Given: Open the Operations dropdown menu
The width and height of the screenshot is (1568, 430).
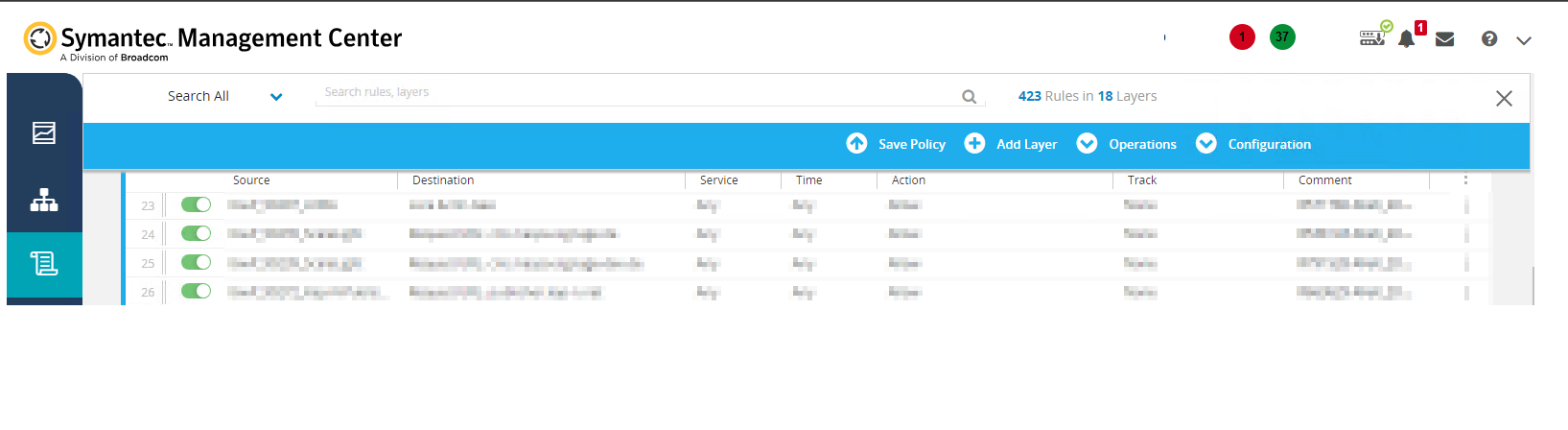Looking at the screenshot, I should point(1127,144).
